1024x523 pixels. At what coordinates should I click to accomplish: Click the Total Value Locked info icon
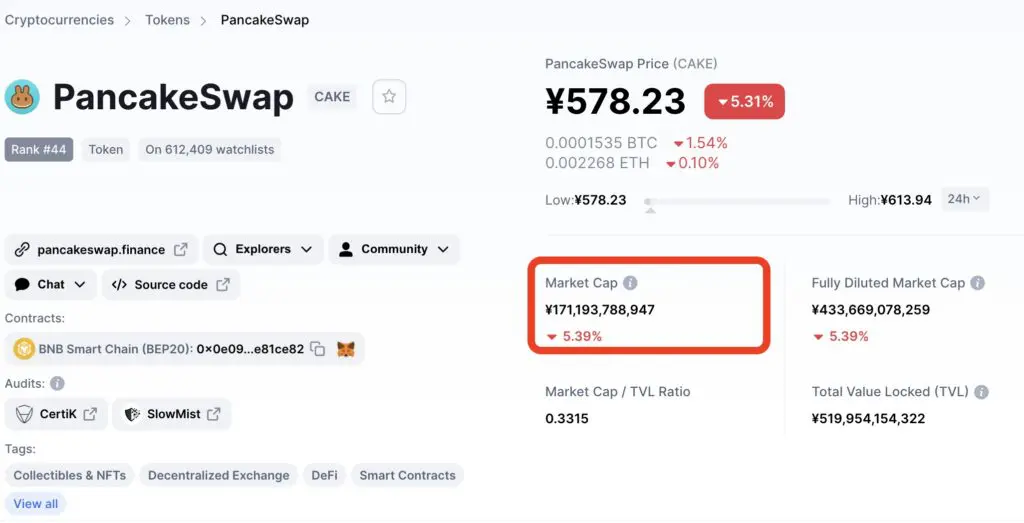coord(981,392)
